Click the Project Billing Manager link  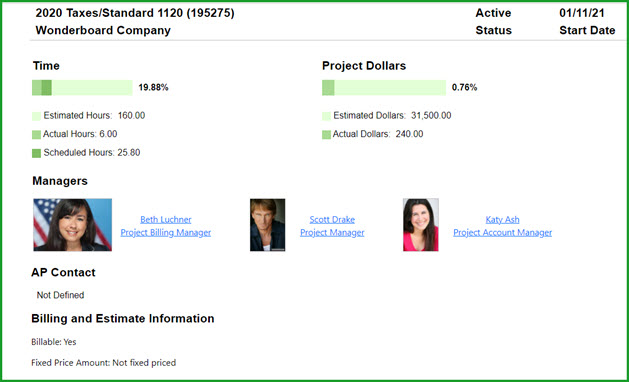point(166,232)
